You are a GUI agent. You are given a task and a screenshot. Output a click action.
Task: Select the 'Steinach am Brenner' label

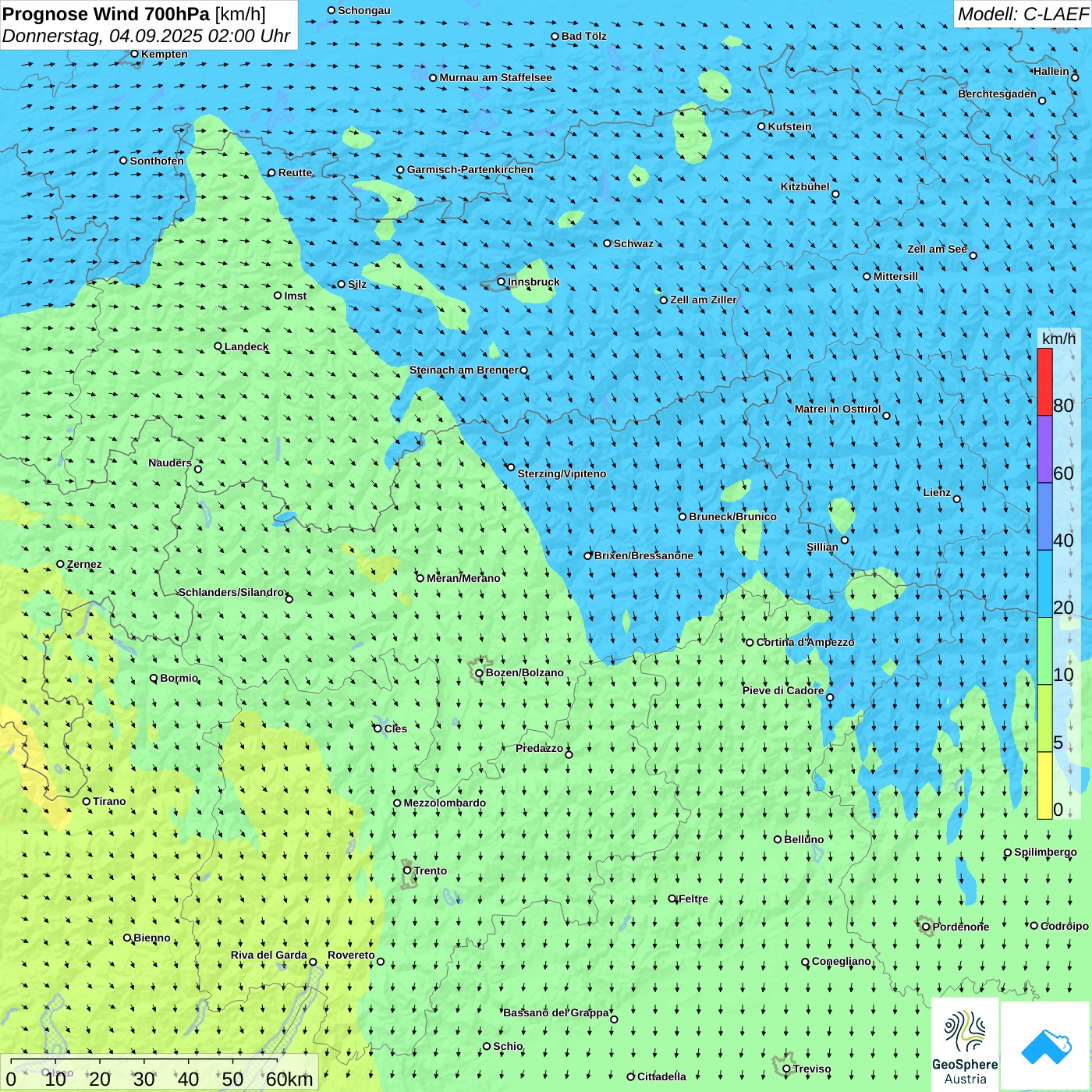coord(464,370)
